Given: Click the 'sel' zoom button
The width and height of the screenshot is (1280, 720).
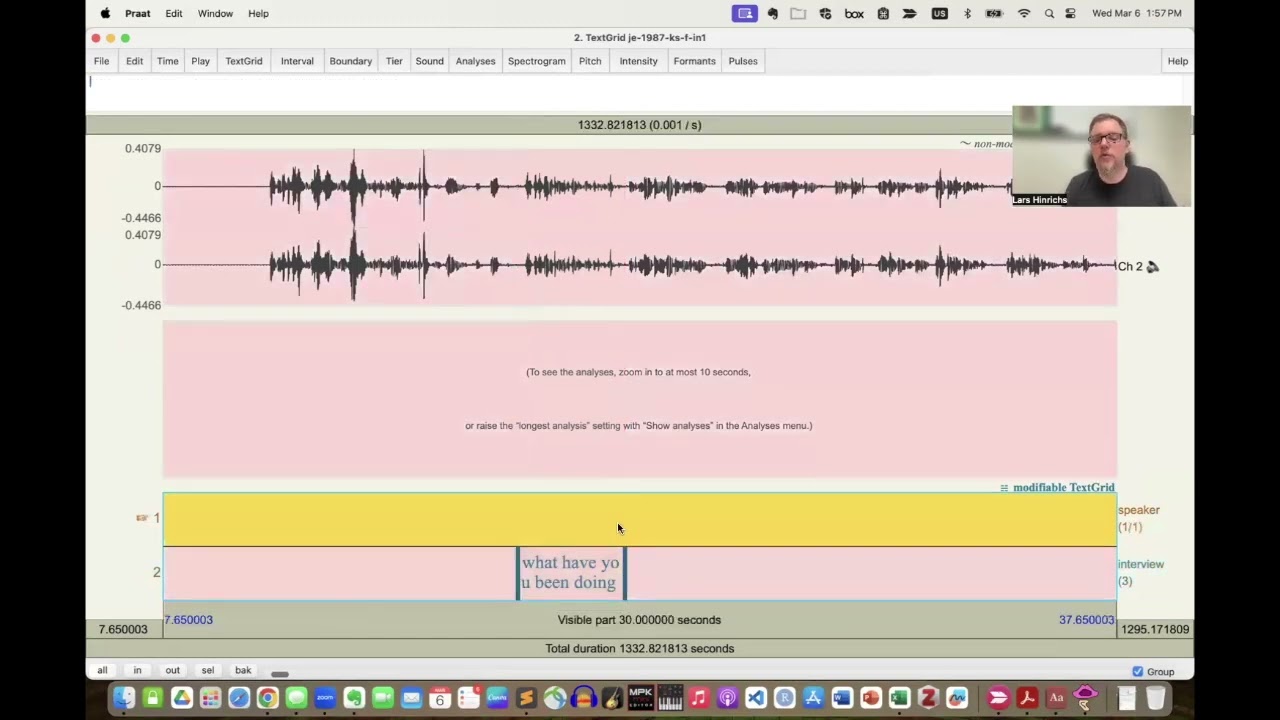Looking at the screenshot, I should tap(207, 670).
